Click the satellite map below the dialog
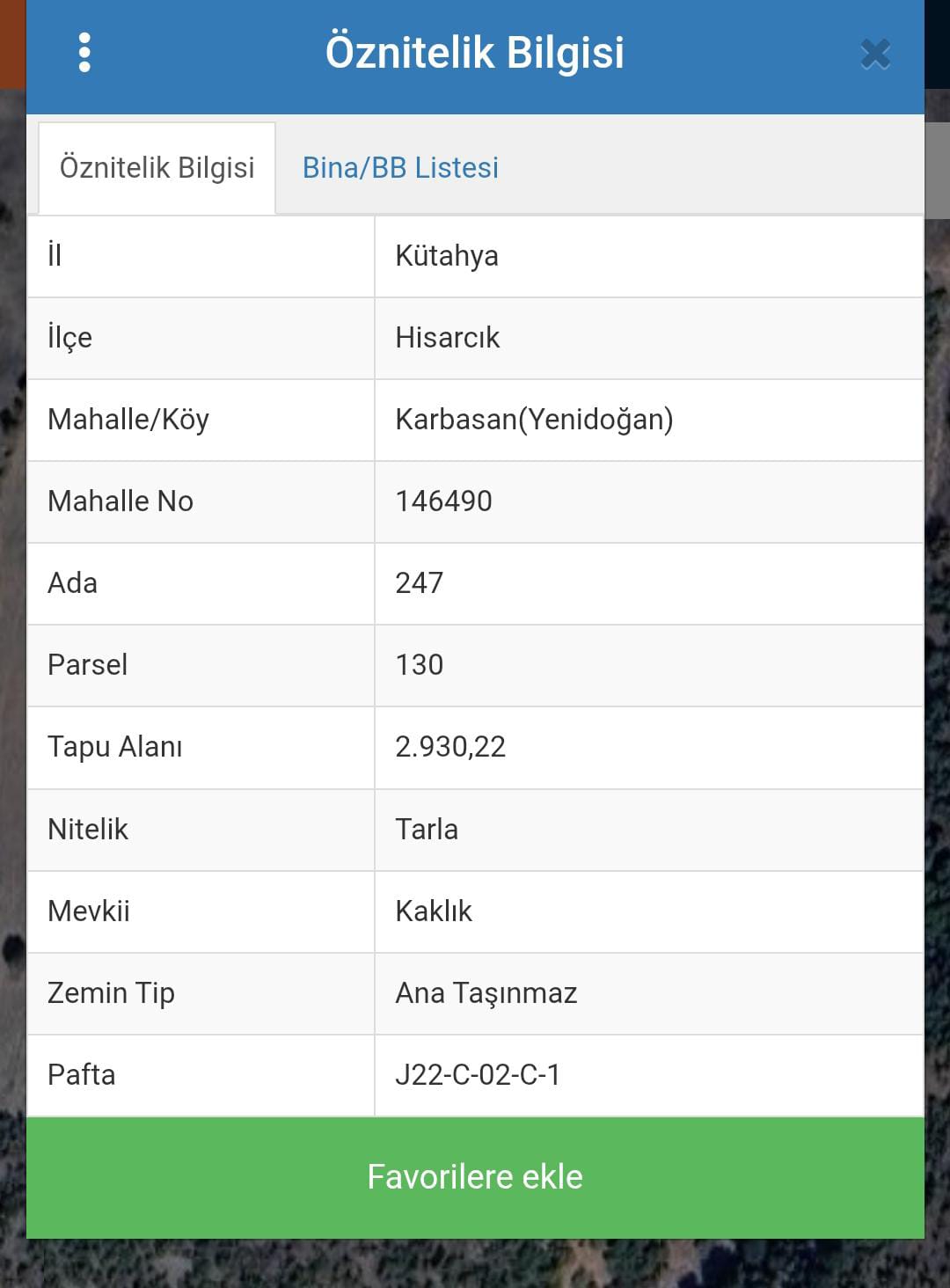The image size is (950, 1288). click(x=475, y=1263)
